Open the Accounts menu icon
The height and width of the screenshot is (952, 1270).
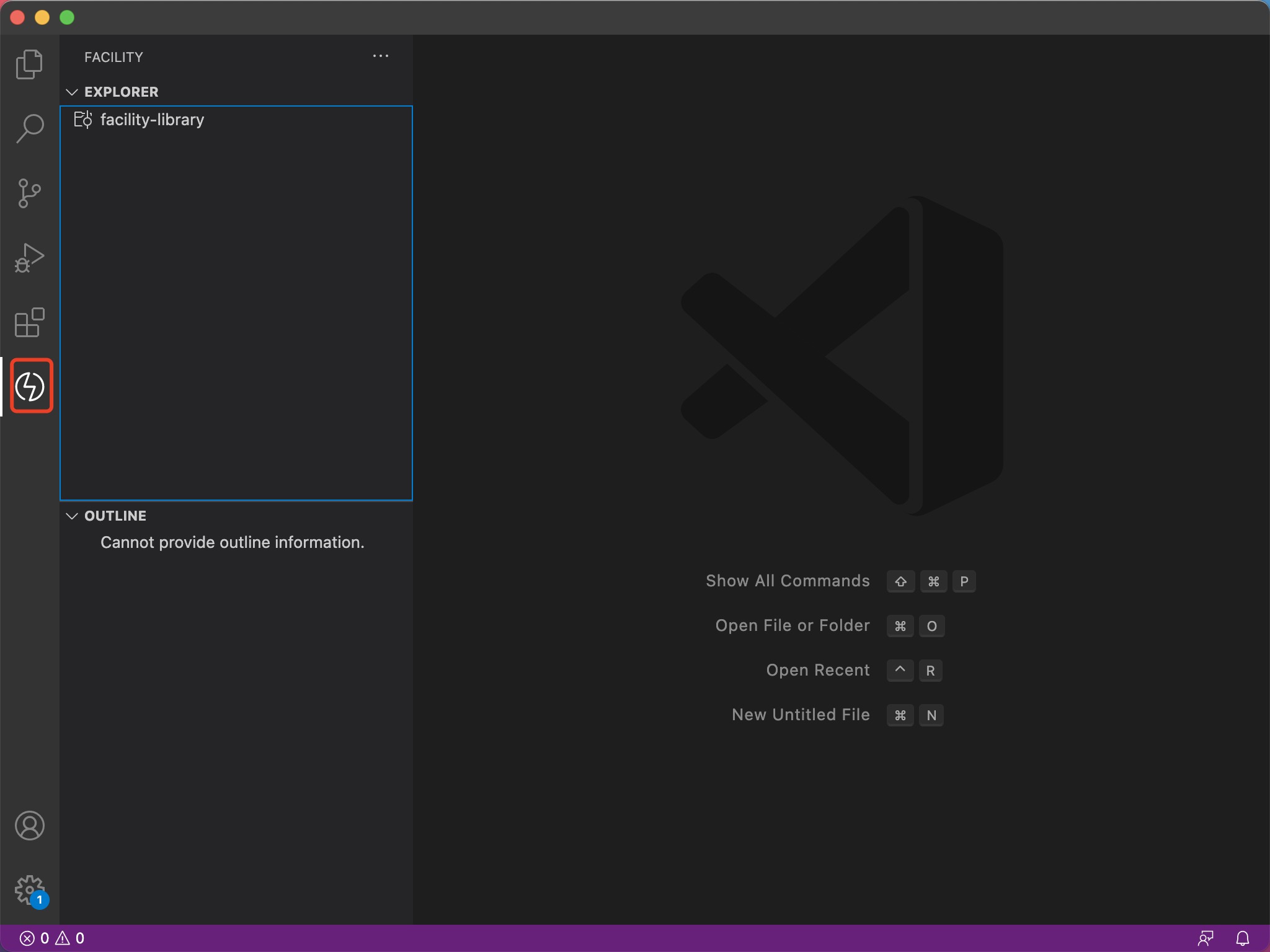point(29,826)
